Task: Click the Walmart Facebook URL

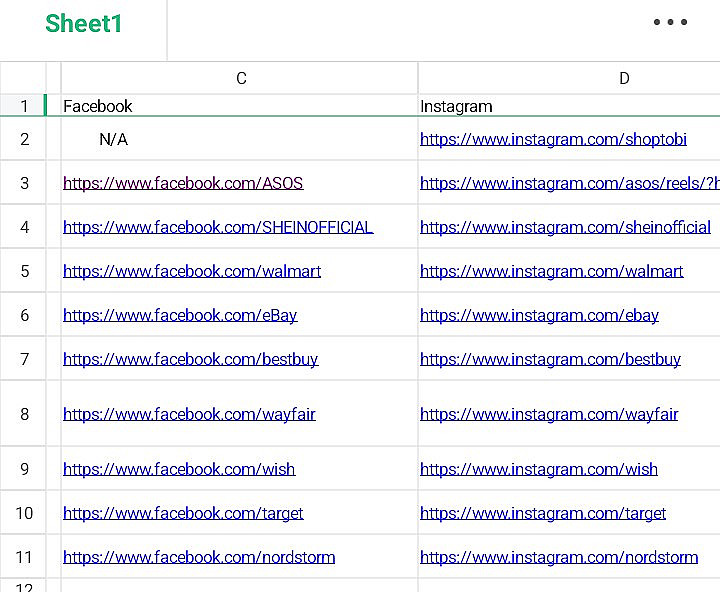Action: point(192,271)
